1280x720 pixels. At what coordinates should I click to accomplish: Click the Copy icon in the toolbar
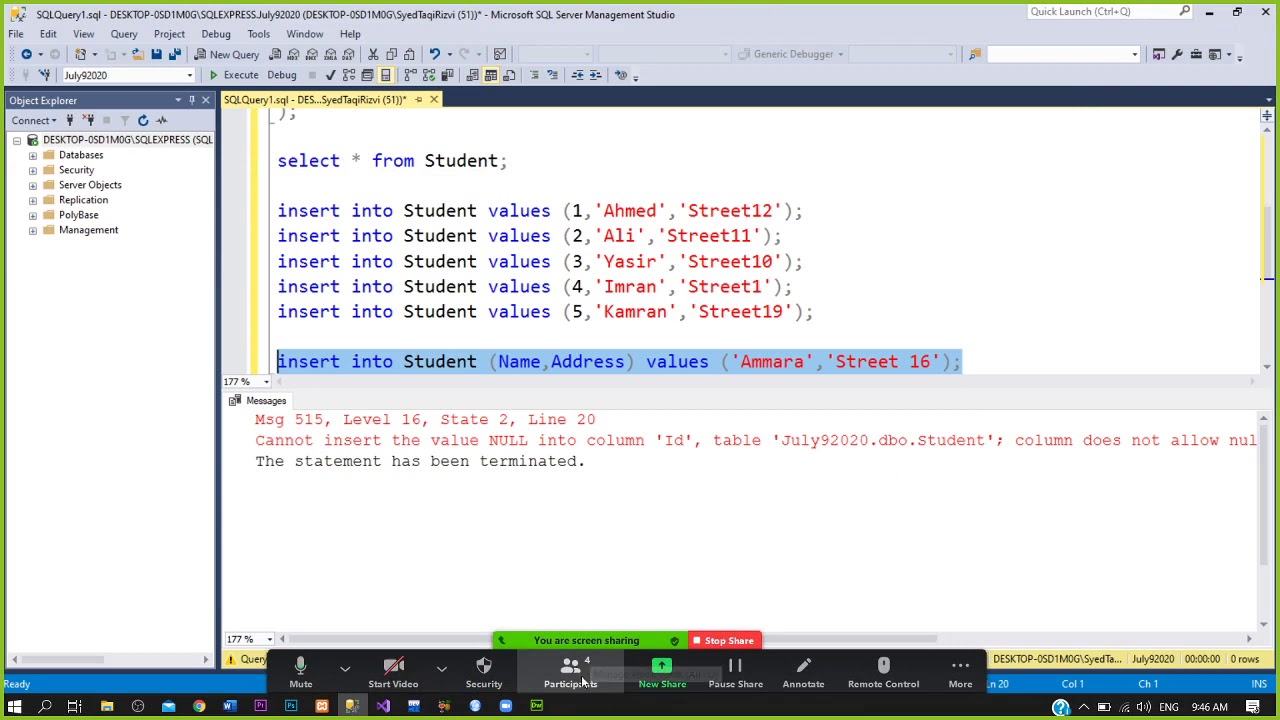point(392,54)
